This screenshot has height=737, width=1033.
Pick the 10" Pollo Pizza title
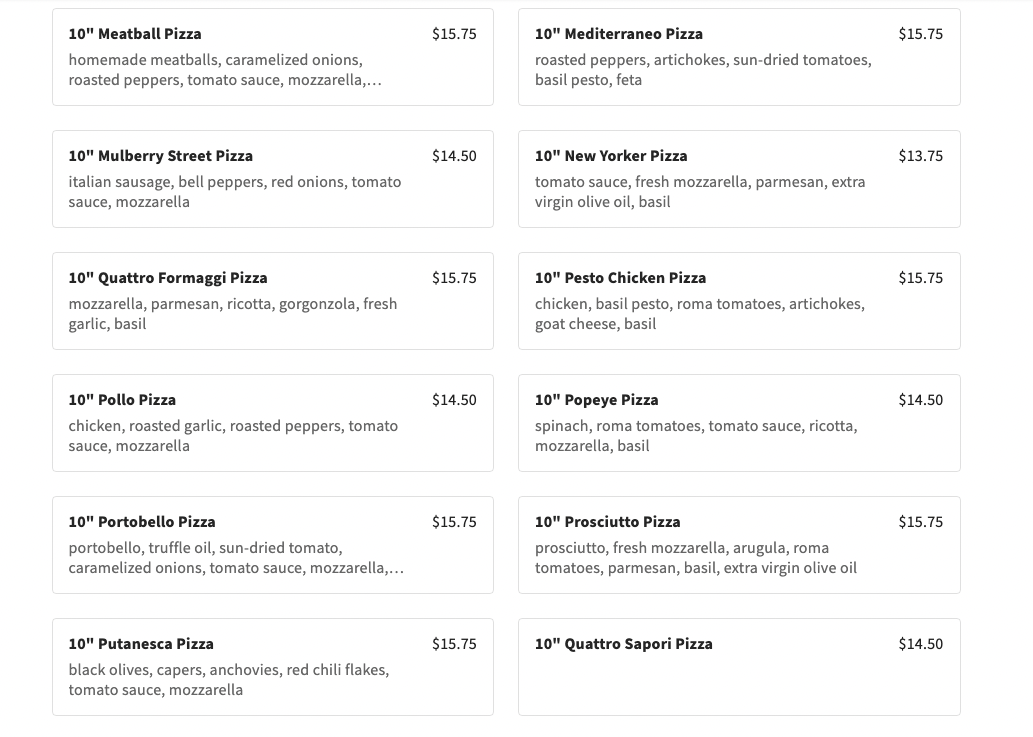point(122,400)
